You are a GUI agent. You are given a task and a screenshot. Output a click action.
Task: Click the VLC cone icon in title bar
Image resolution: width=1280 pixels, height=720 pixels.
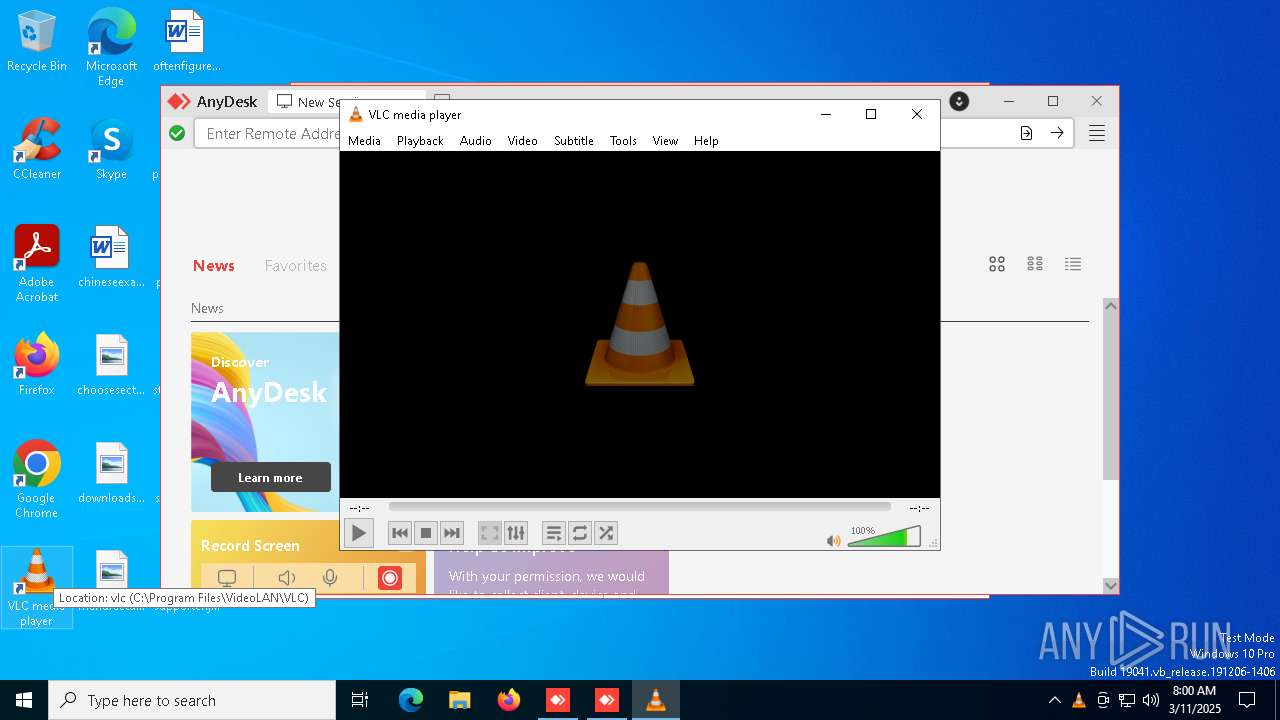point(355,114)
